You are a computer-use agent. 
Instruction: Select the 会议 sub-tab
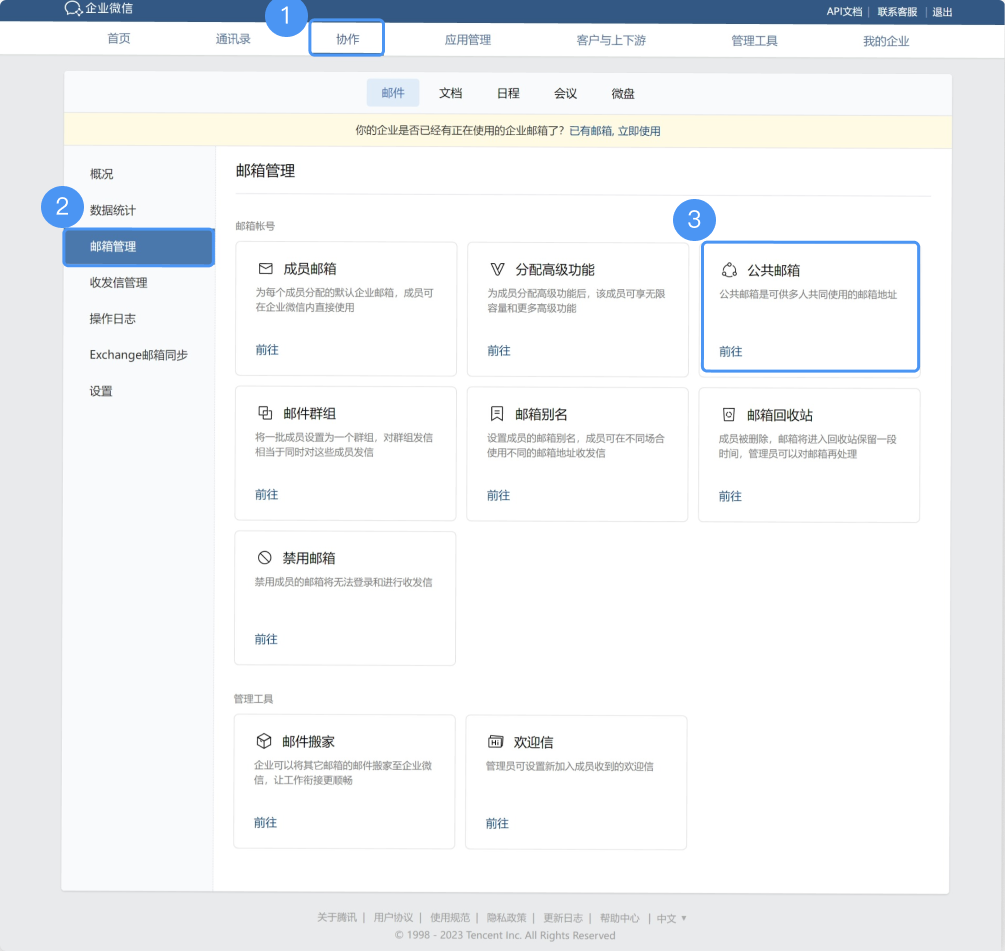coord(565,94)
